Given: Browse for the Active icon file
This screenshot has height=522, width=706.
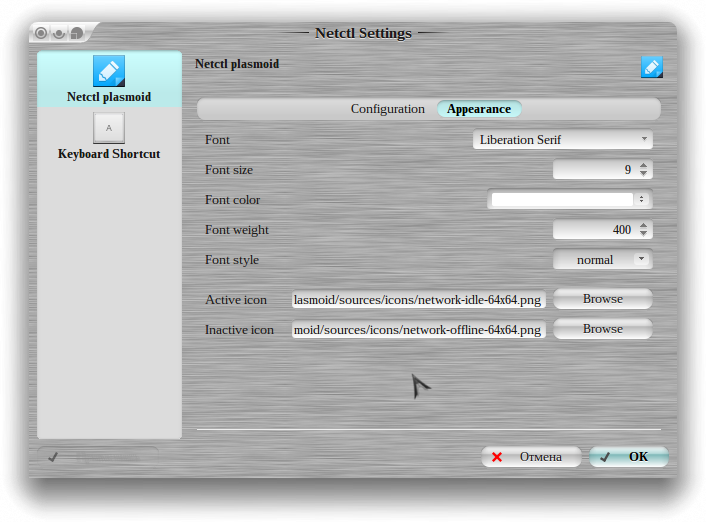Looking at the screenshot, I should tap(602, 299).
